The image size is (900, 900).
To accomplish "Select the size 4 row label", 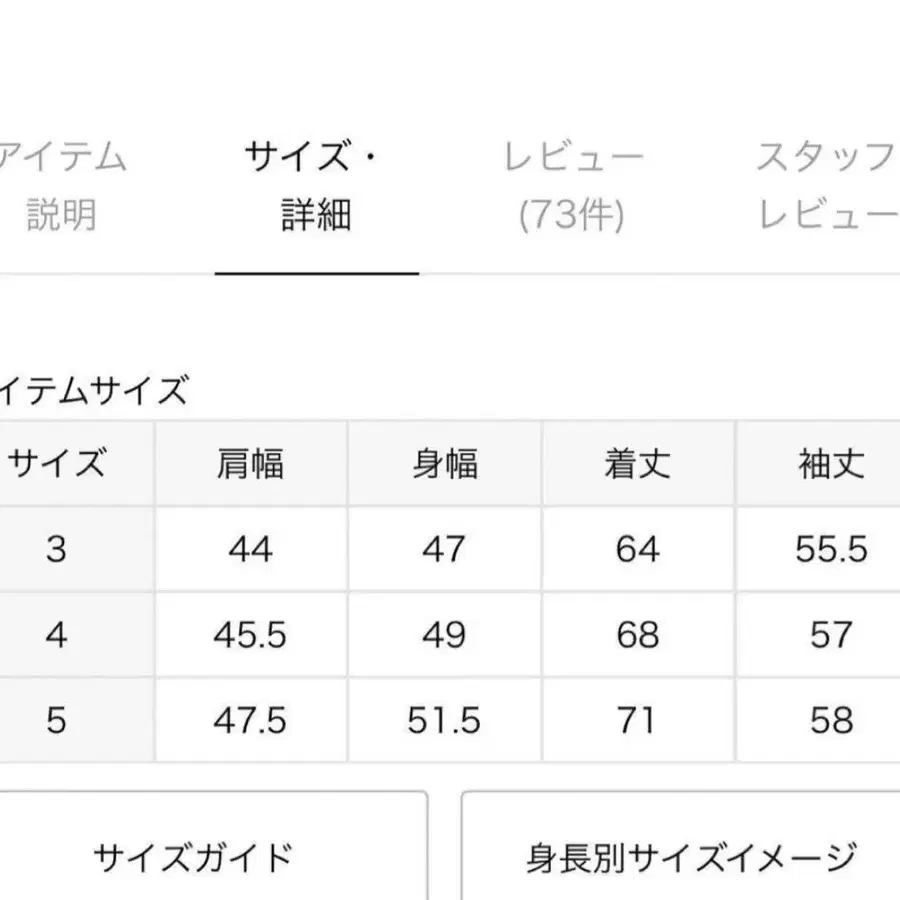I will pyautogui.click(x=56, y=634).
